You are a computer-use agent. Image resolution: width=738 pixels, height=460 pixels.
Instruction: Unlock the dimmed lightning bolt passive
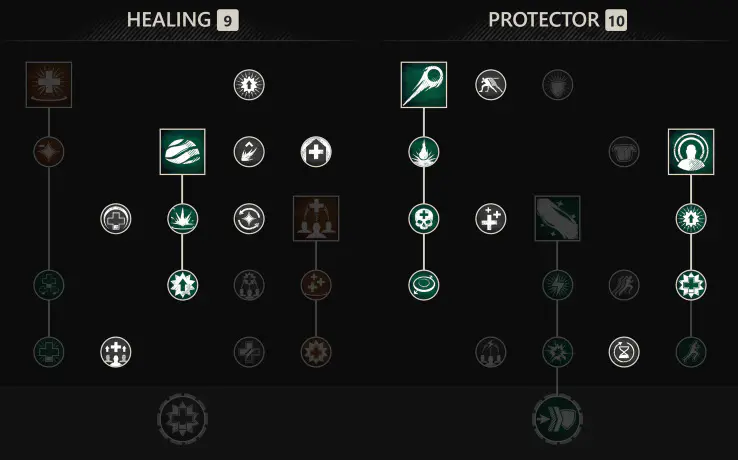click(557, 285)
